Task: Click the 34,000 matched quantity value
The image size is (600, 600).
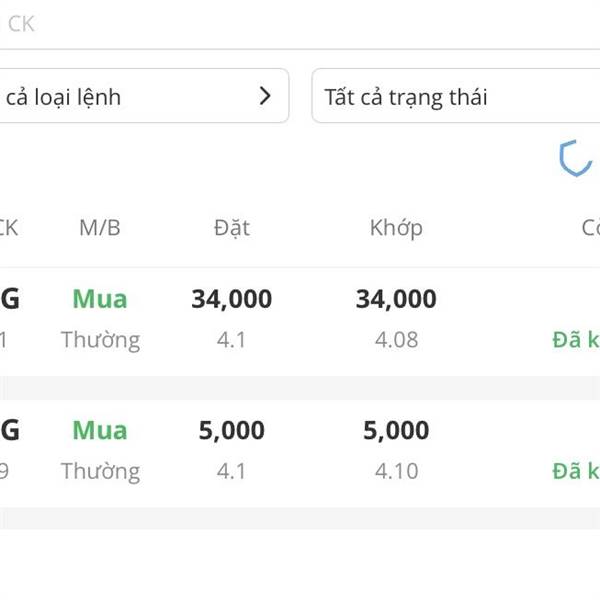Action: (396, 299)
